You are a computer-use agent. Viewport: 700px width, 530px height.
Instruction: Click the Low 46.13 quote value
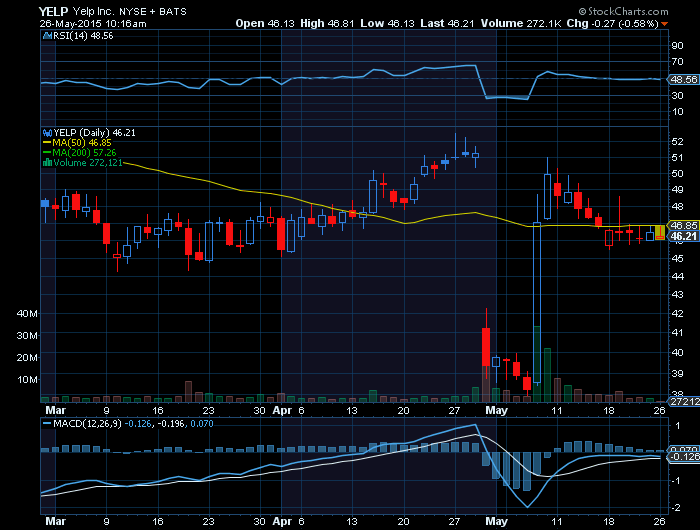[388, 23]
